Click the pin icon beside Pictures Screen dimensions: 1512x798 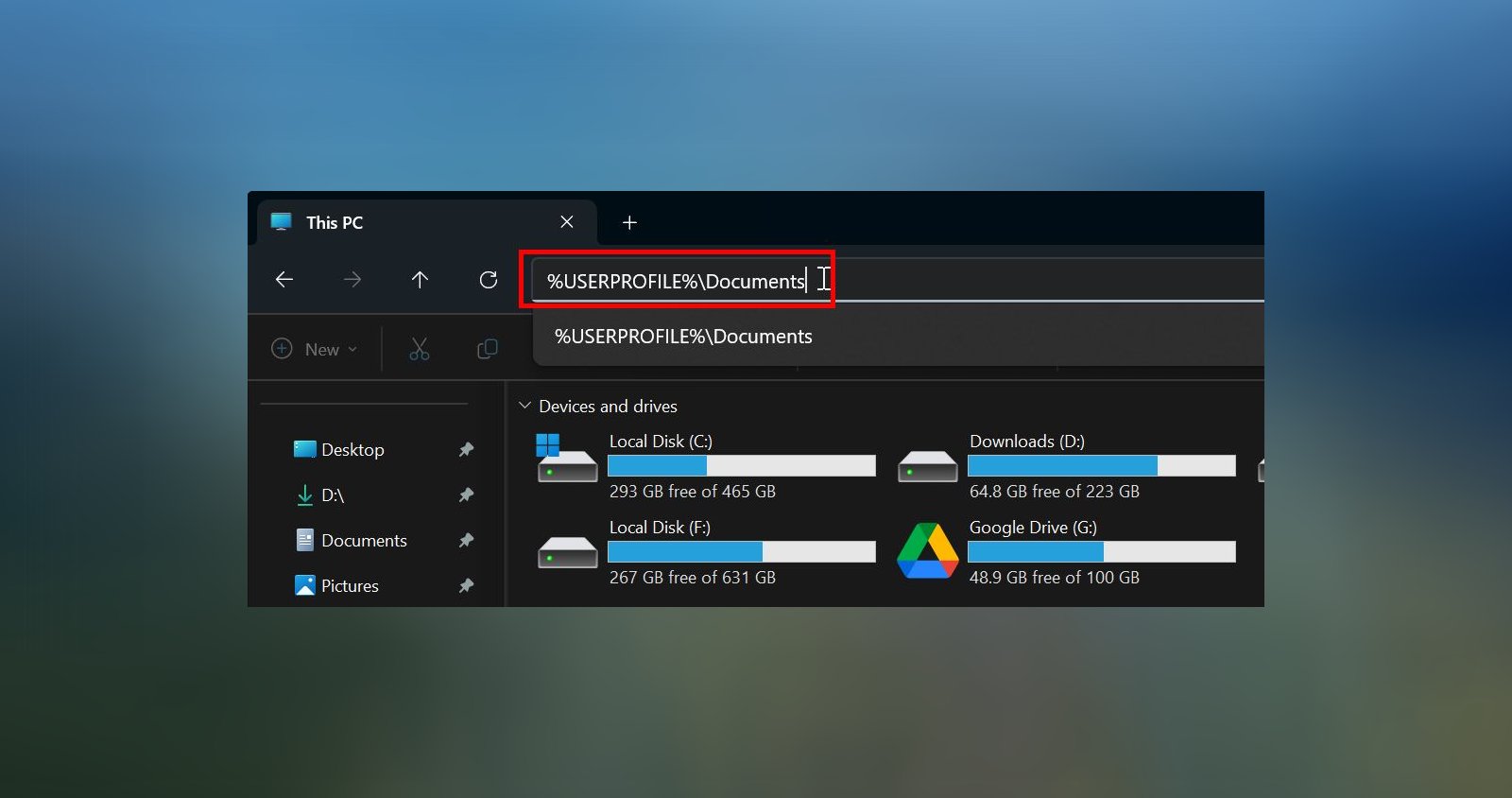(x=466, y=586)
